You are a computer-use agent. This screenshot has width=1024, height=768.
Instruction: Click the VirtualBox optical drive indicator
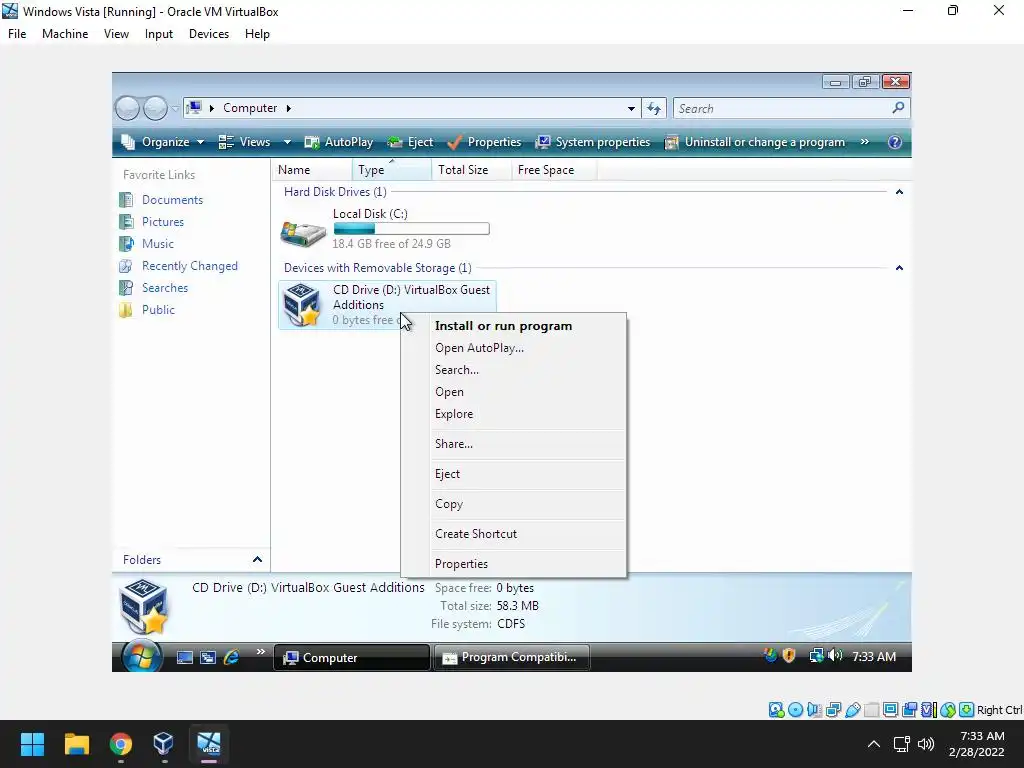coord(795,710)
